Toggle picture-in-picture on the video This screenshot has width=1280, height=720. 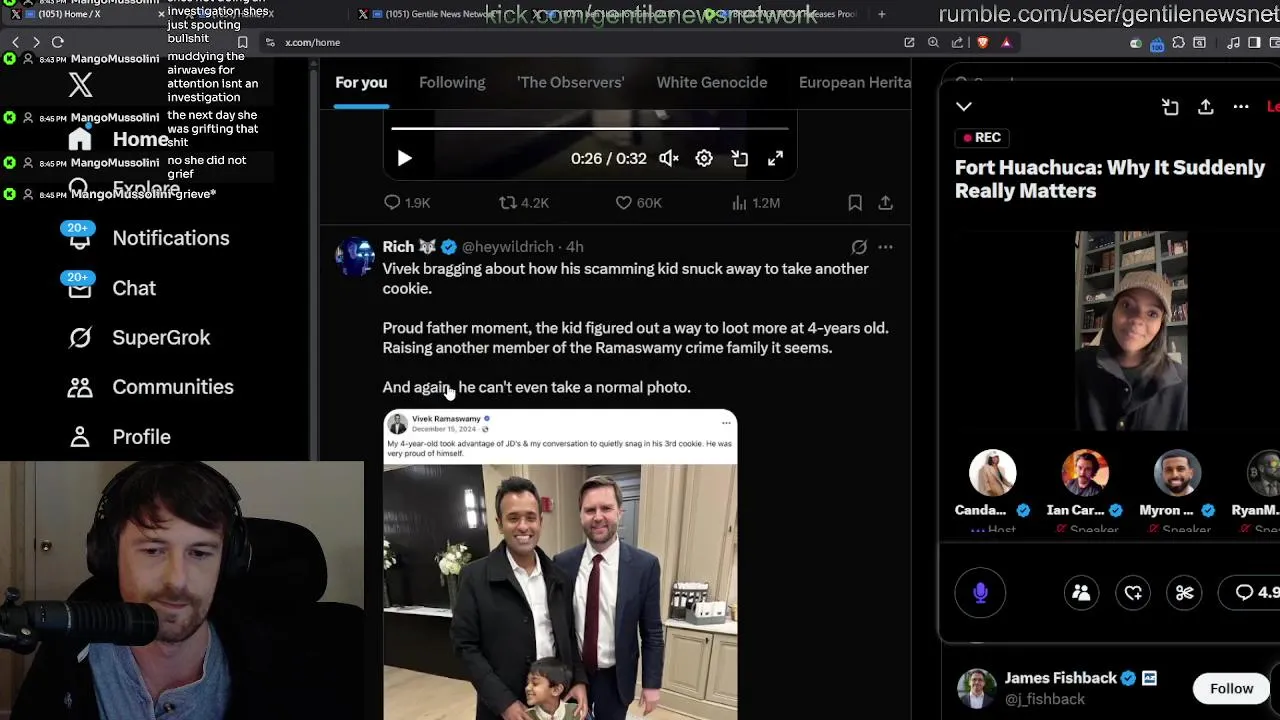coord(740,158)
